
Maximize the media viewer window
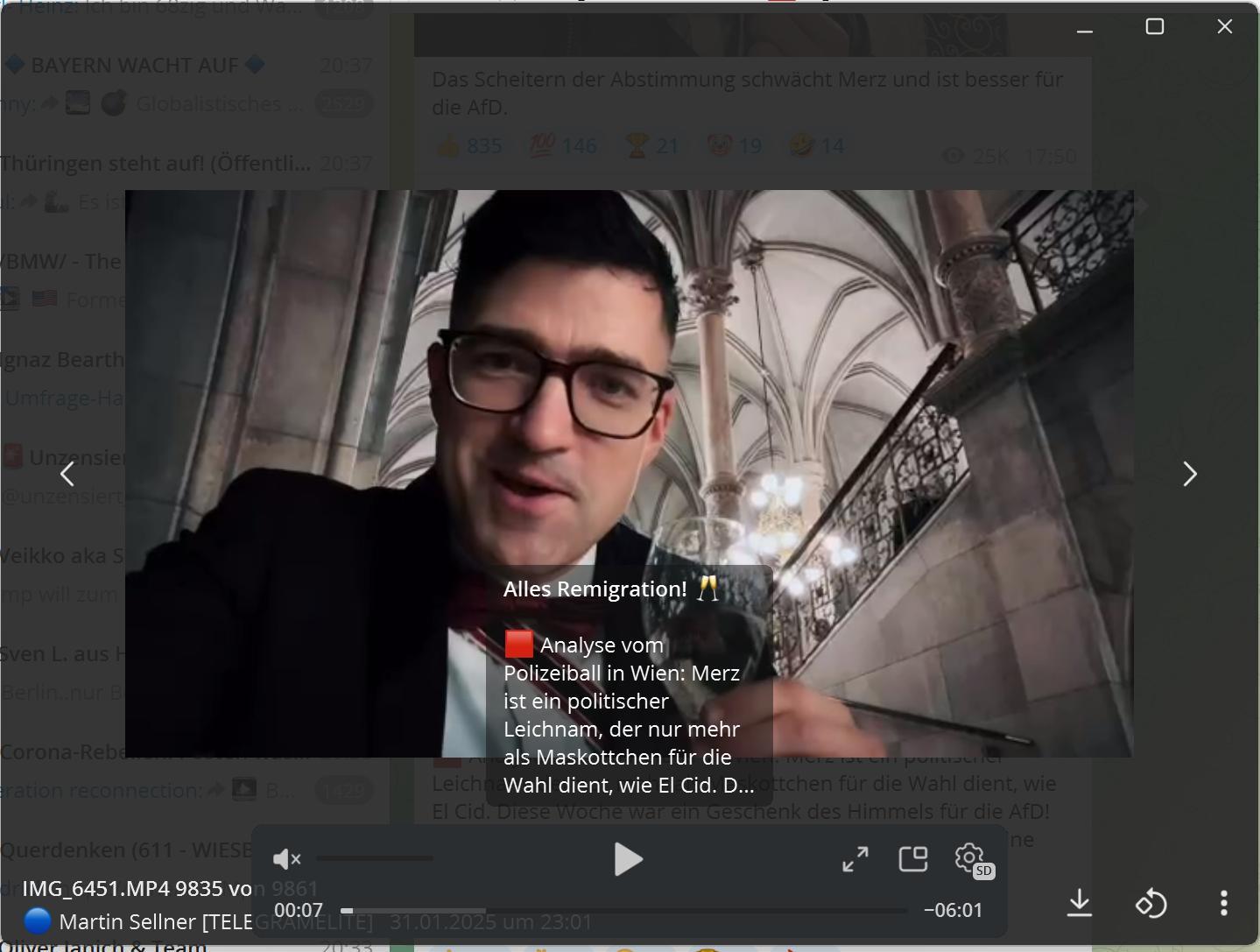(1155, 26)
